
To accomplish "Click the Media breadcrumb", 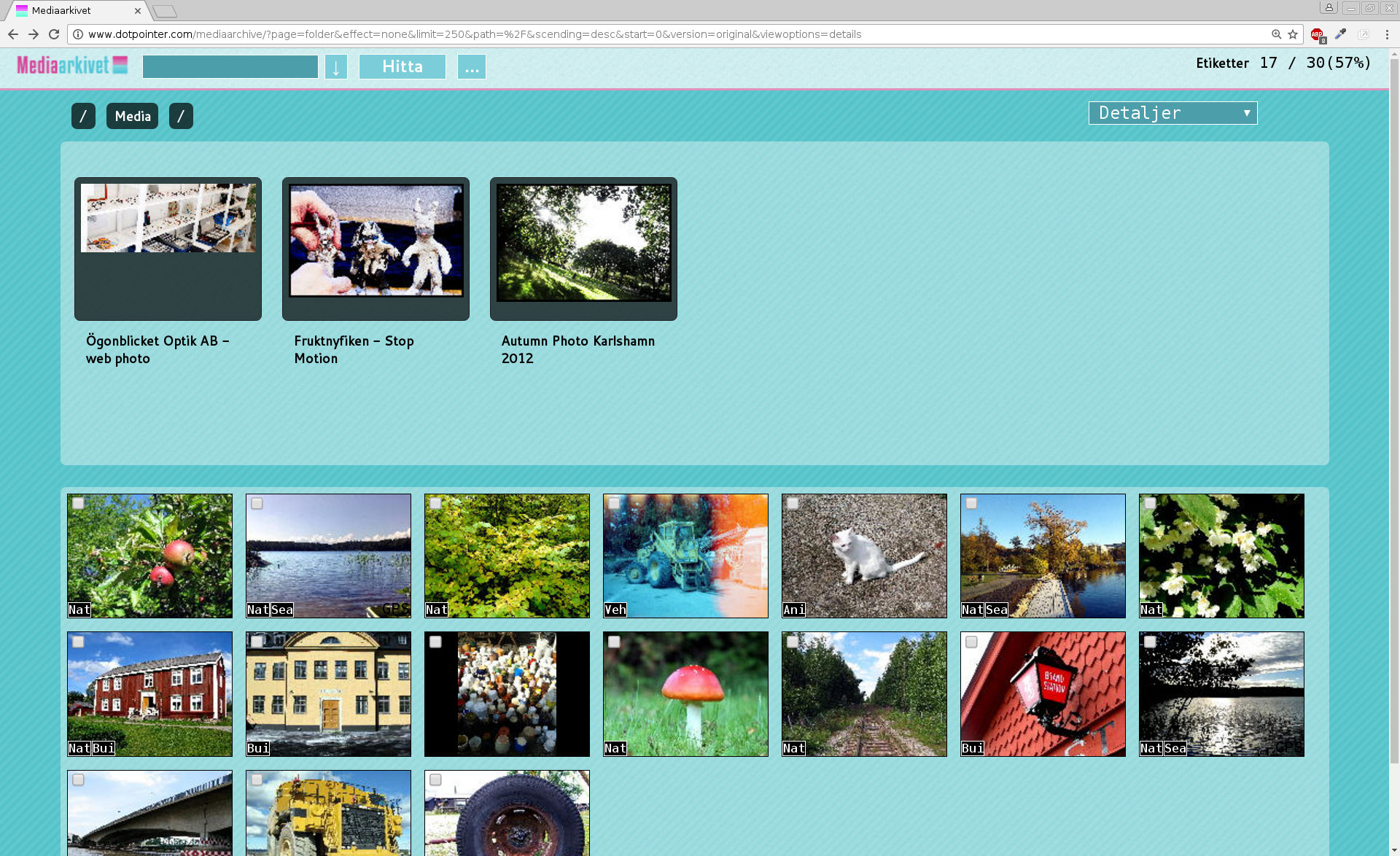I will [x=132, y=116].
